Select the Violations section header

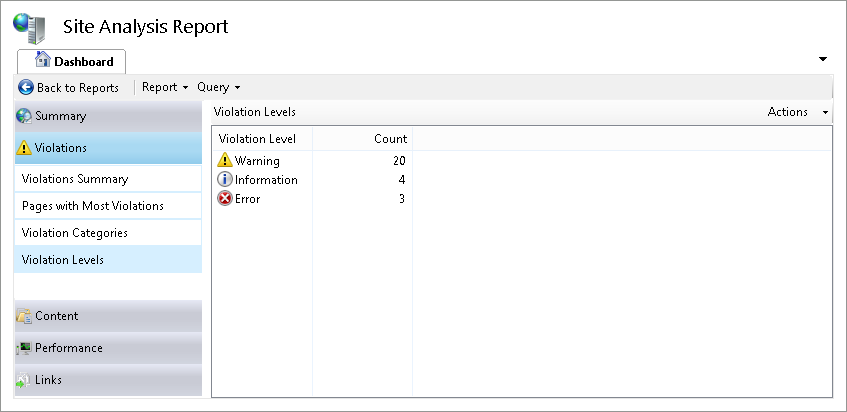[x=60, y=148]
